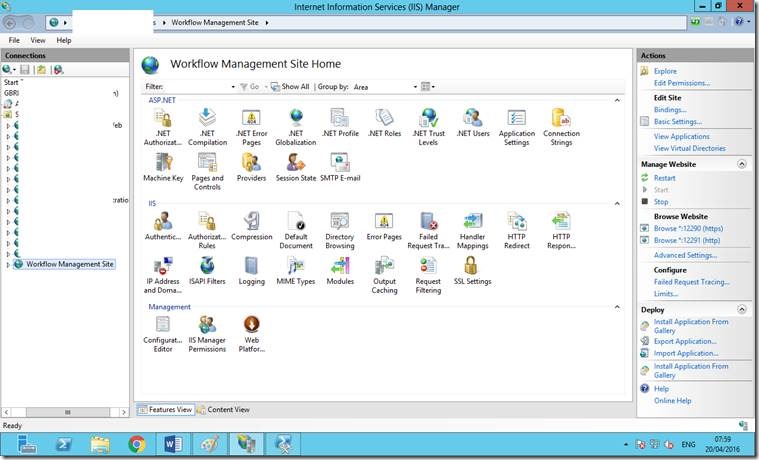Viewport: 759px width, 460px height.
Task: Open Chrome from the taskbar
Action: [x=137, y=444]
